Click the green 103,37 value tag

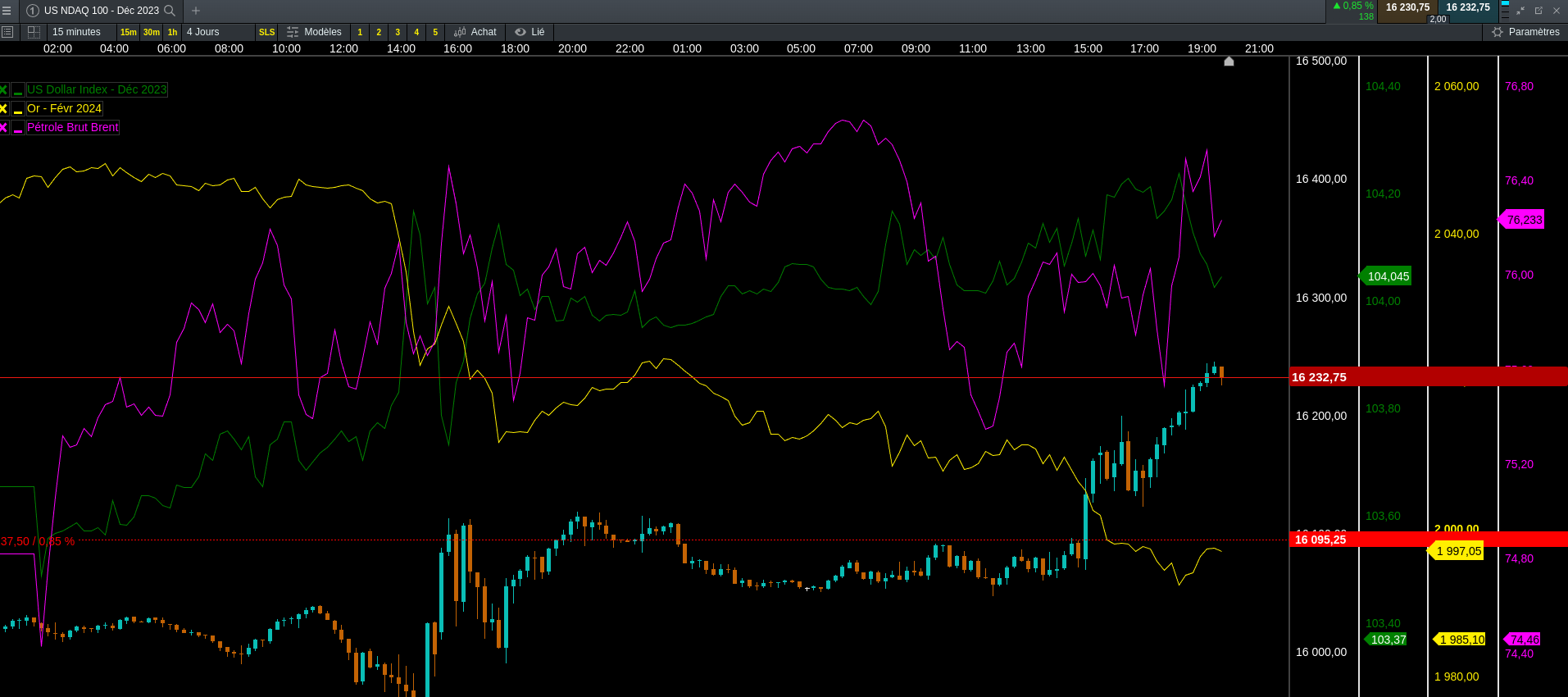click(1387, 640)
